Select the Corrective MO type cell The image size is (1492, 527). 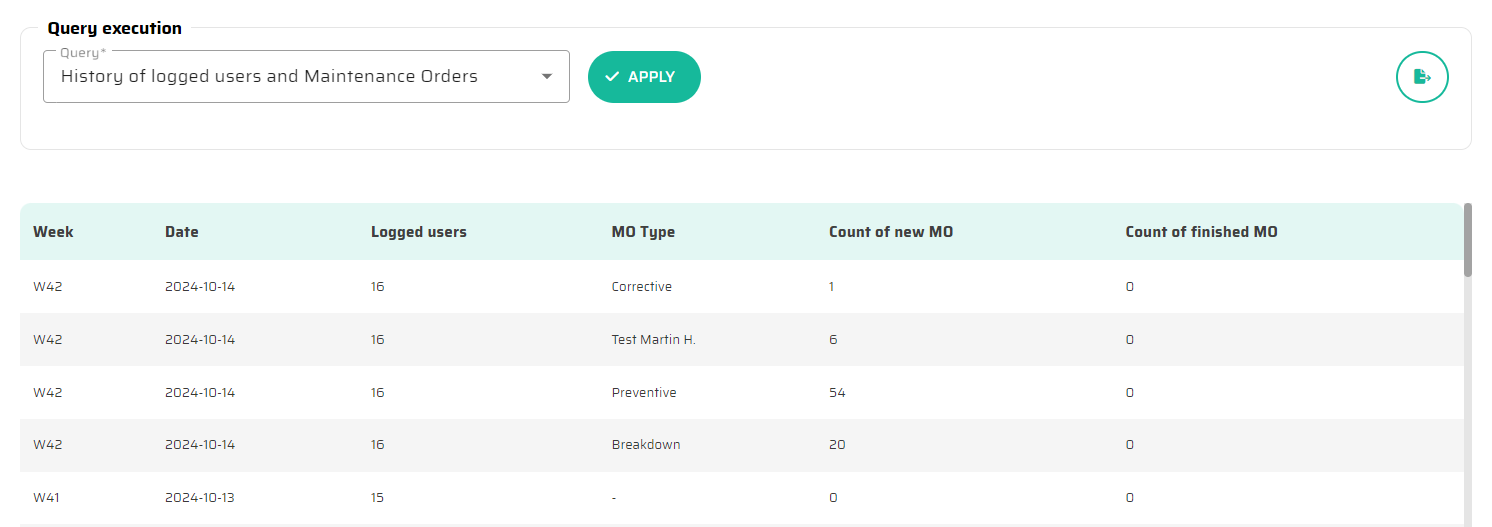pos(641,287)
